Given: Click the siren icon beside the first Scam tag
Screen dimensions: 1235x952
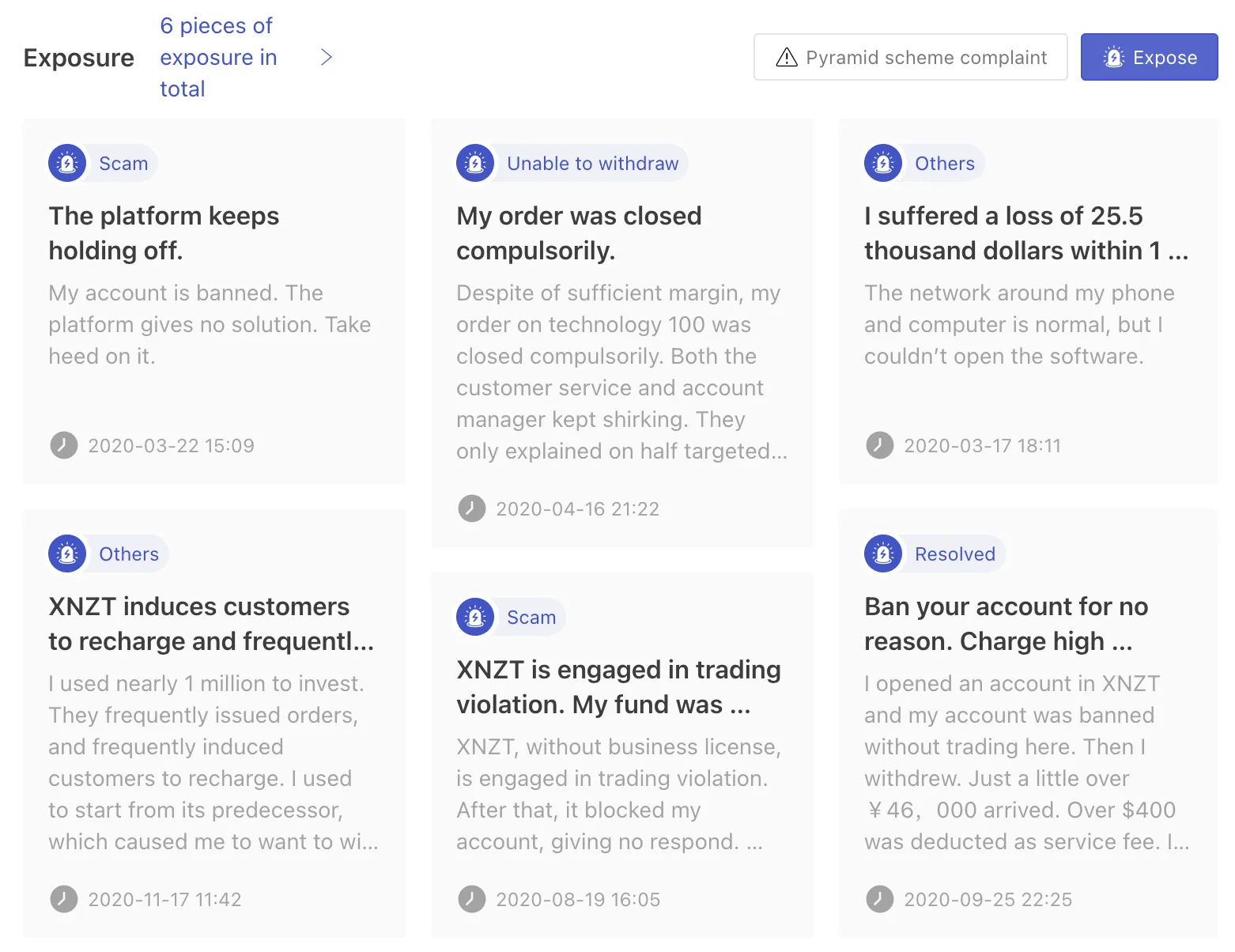Looking at the screenshot, I should [x=67, y=163].
